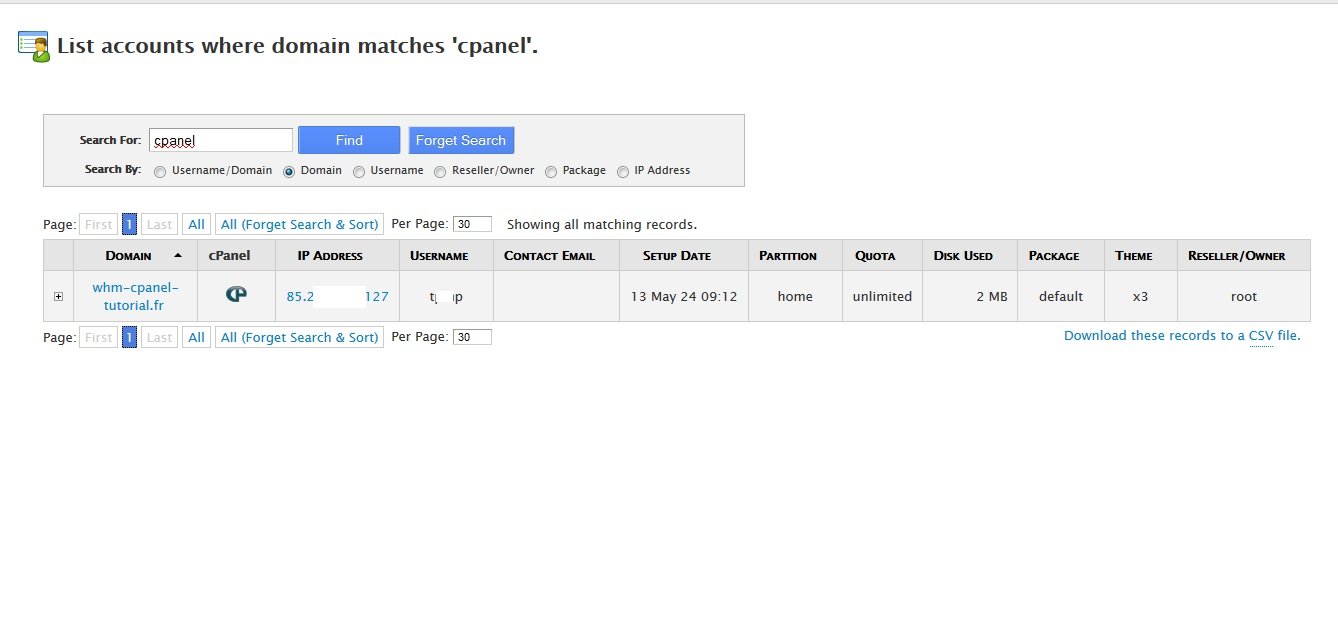
Task: Click bottom pagination All button
Action: click(x=196, y=337)
